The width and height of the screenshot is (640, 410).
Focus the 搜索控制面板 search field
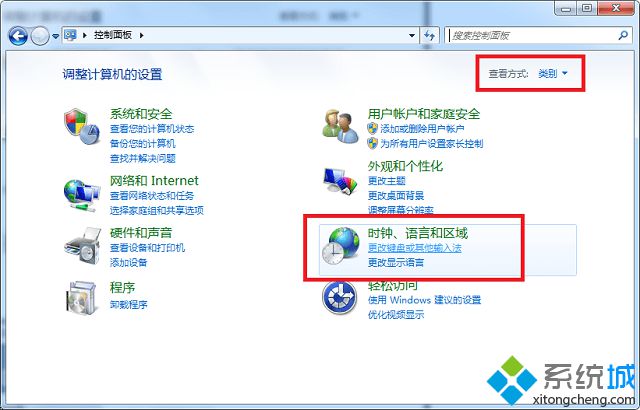(x=533, y=35)
